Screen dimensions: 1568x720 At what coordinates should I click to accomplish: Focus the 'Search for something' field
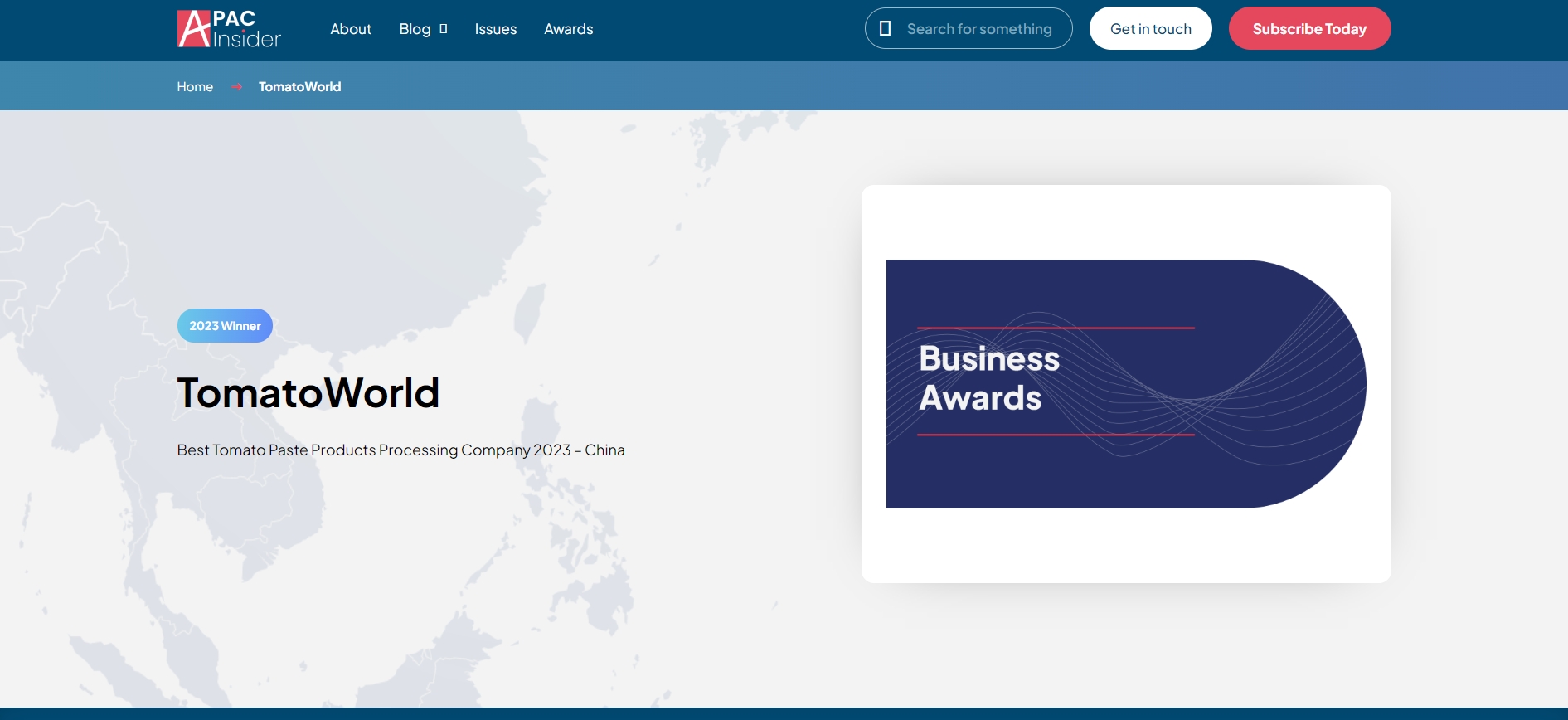point(979,29)
